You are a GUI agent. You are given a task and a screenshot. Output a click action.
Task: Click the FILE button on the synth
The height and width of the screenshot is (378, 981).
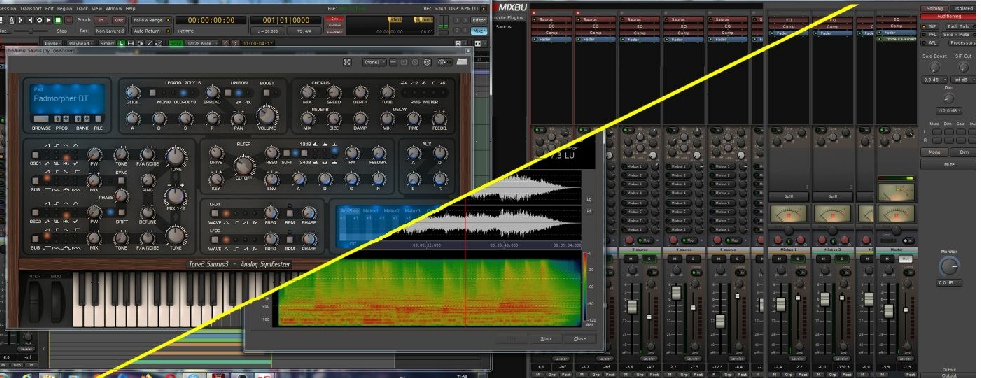[98, 119]
